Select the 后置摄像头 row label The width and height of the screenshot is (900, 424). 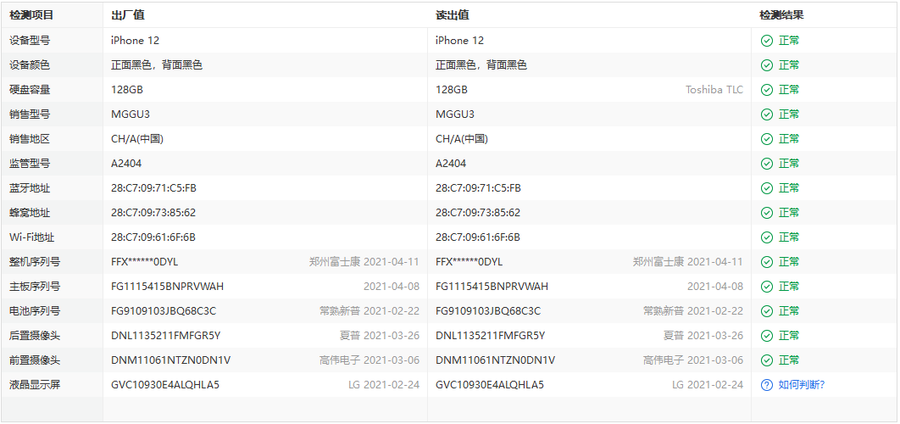[x=34, y=336]
